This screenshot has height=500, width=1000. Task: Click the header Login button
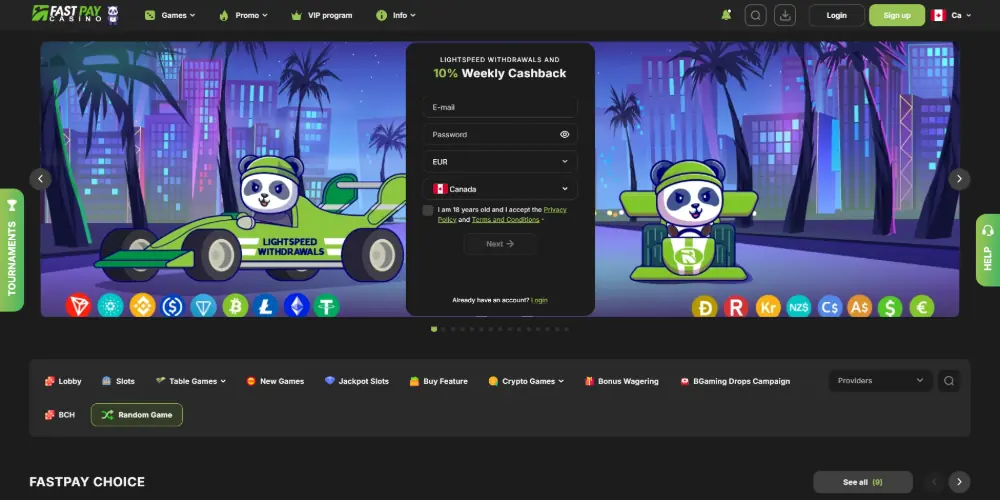point(836,15)
